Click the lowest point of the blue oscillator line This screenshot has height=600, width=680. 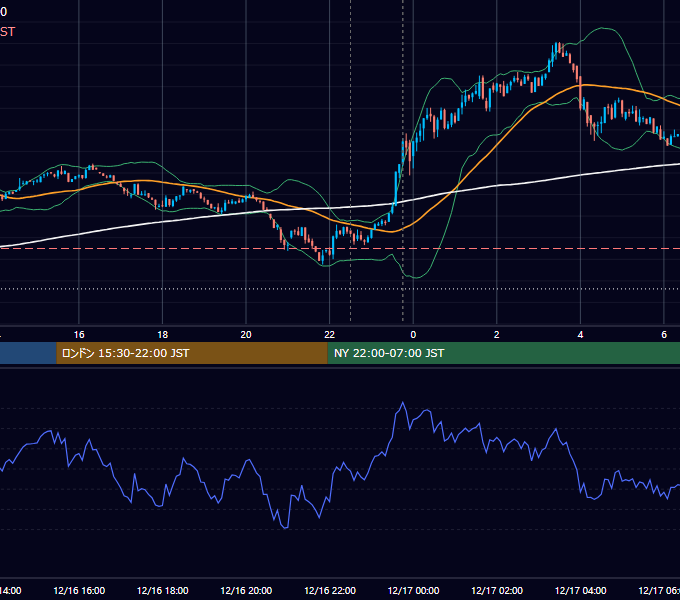tap(285, 528)
